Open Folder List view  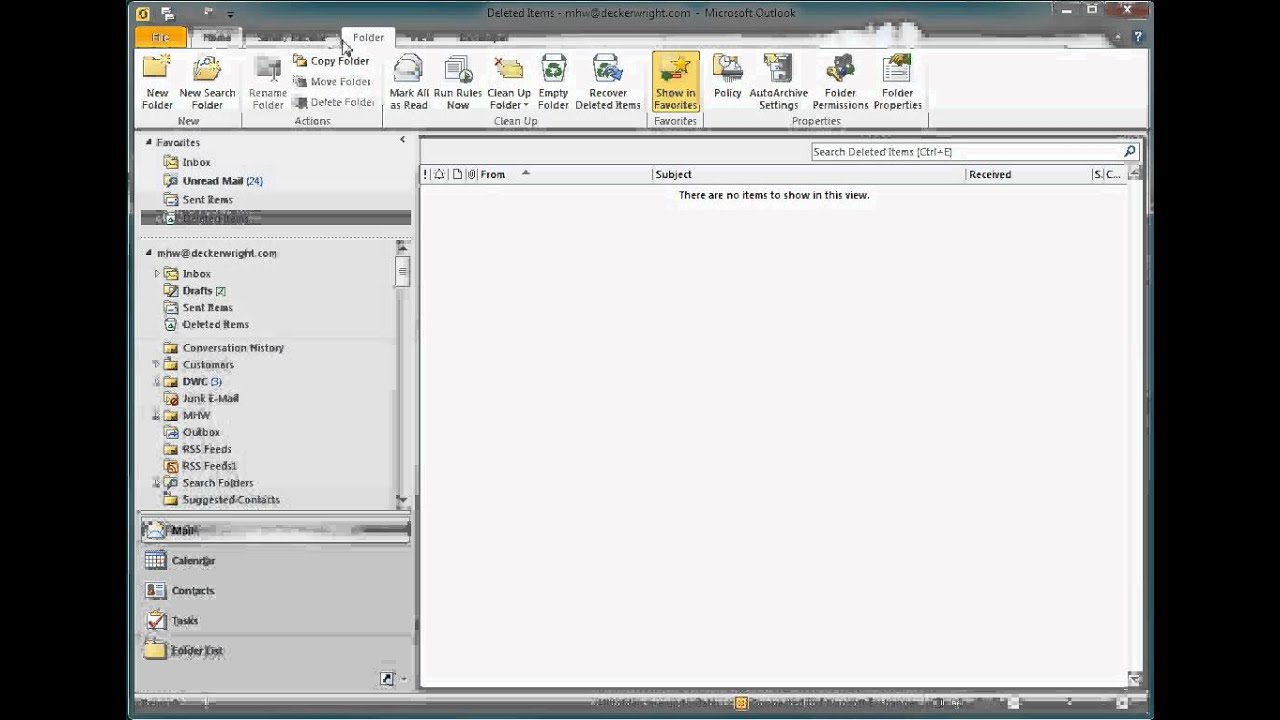[x=276, y=651]
